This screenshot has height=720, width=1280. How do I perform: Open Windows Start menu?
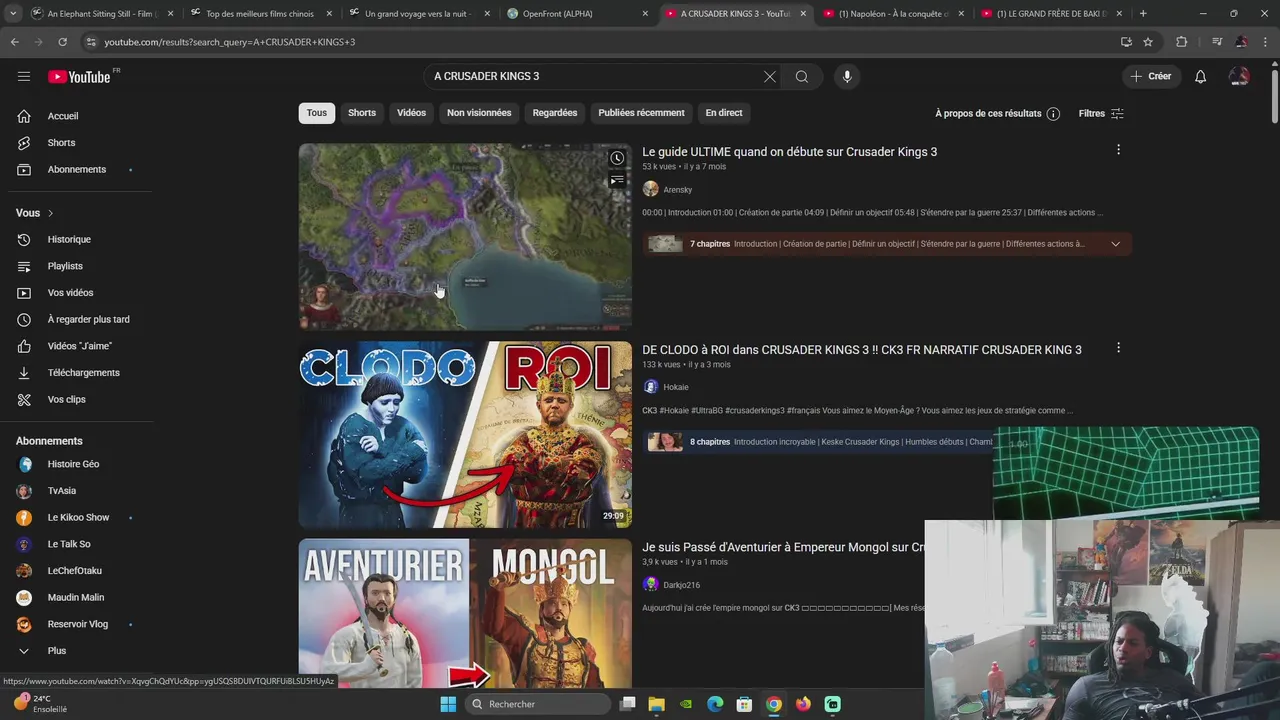pyautogui.click(x=448, y=704)
